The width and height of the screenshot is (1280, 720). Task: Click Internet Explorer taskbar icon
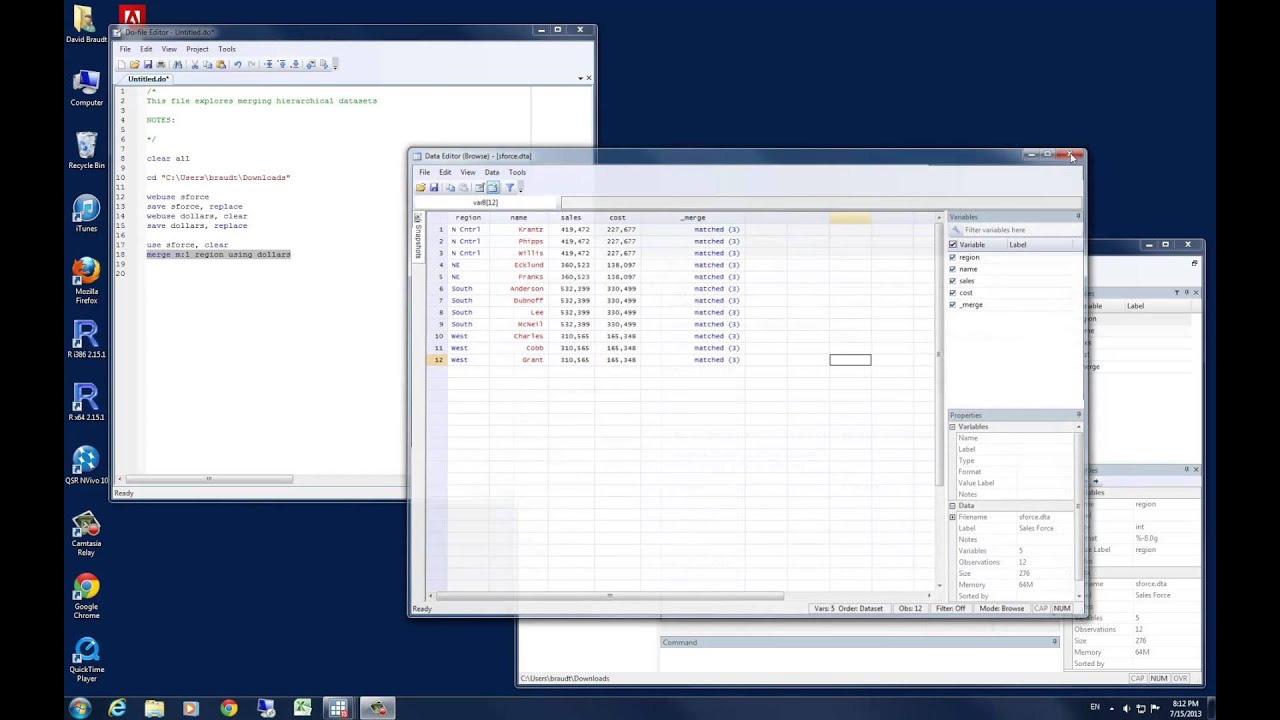click(117, 708)
